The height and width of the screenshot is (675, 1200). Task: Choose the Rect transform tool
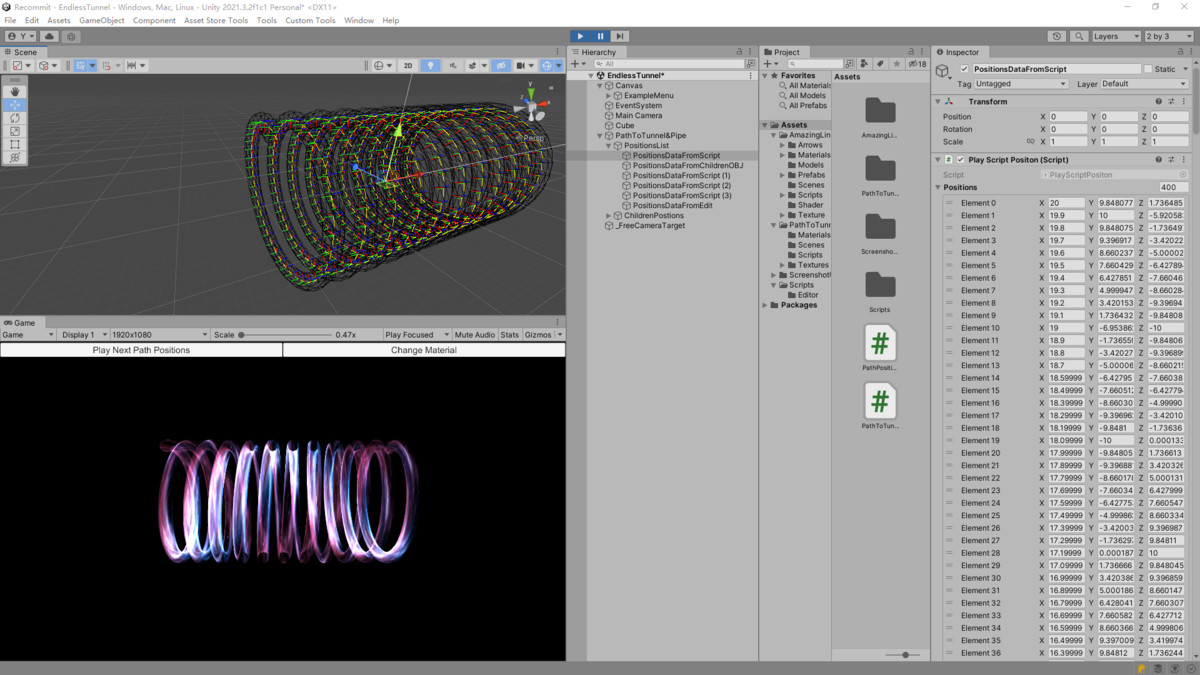(x=15, y=144)
